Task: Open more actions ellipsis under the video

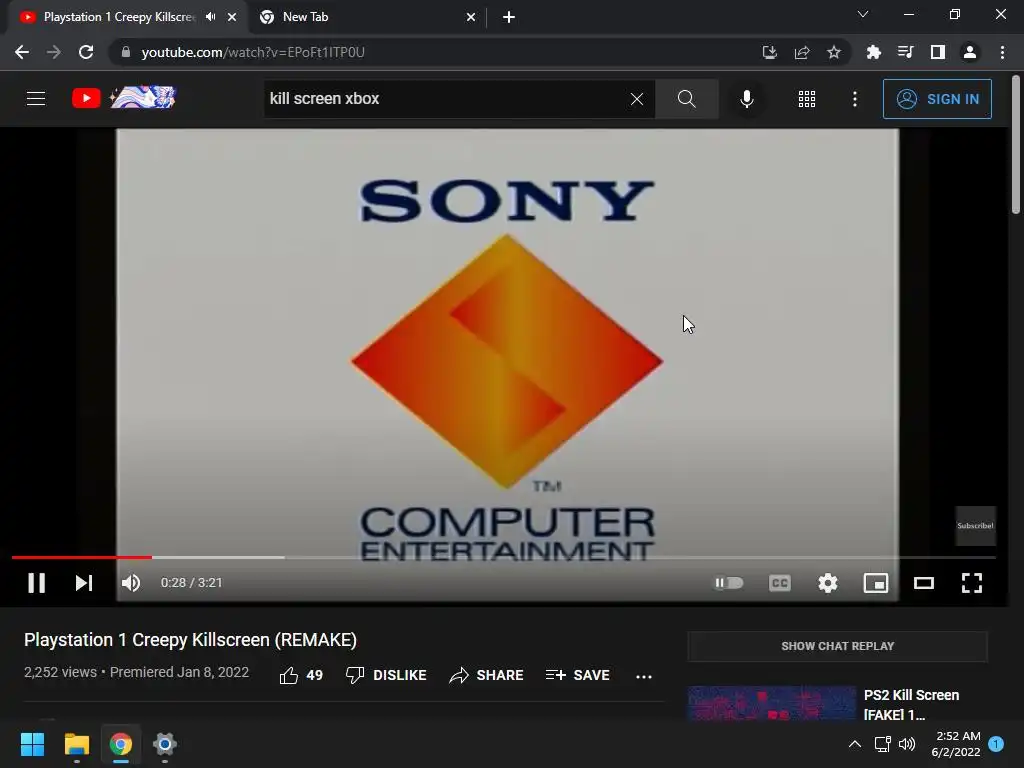Action: [x=643, y=677]
